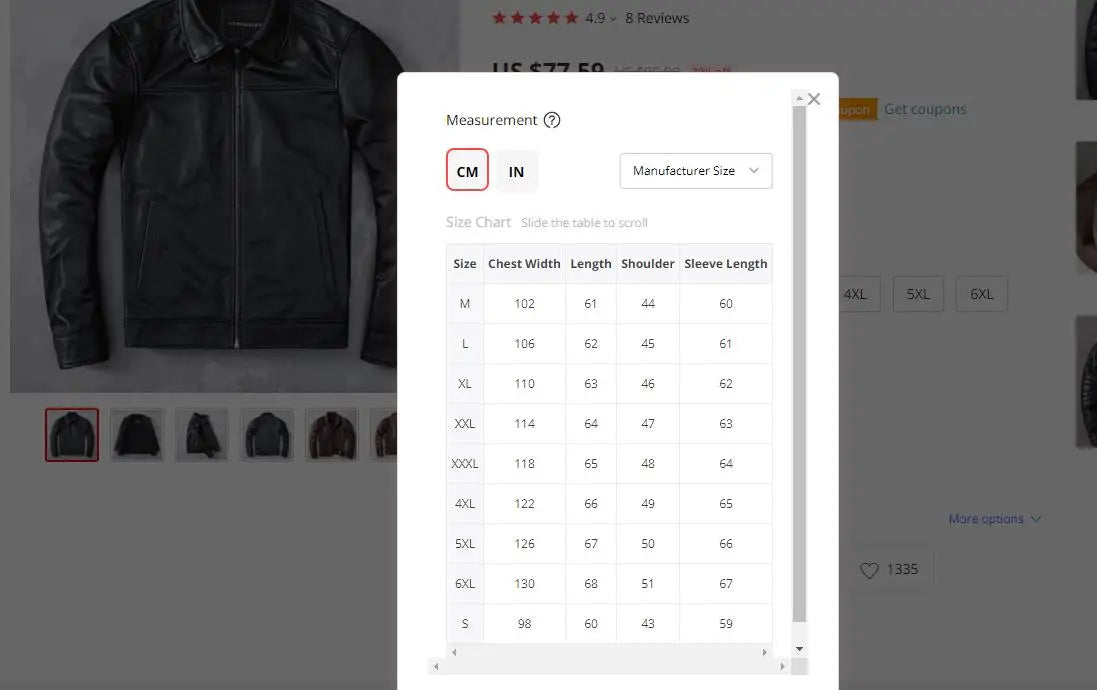Close the size chart popup
This screenshot has width=1097, height=690.
pos(814,99)
